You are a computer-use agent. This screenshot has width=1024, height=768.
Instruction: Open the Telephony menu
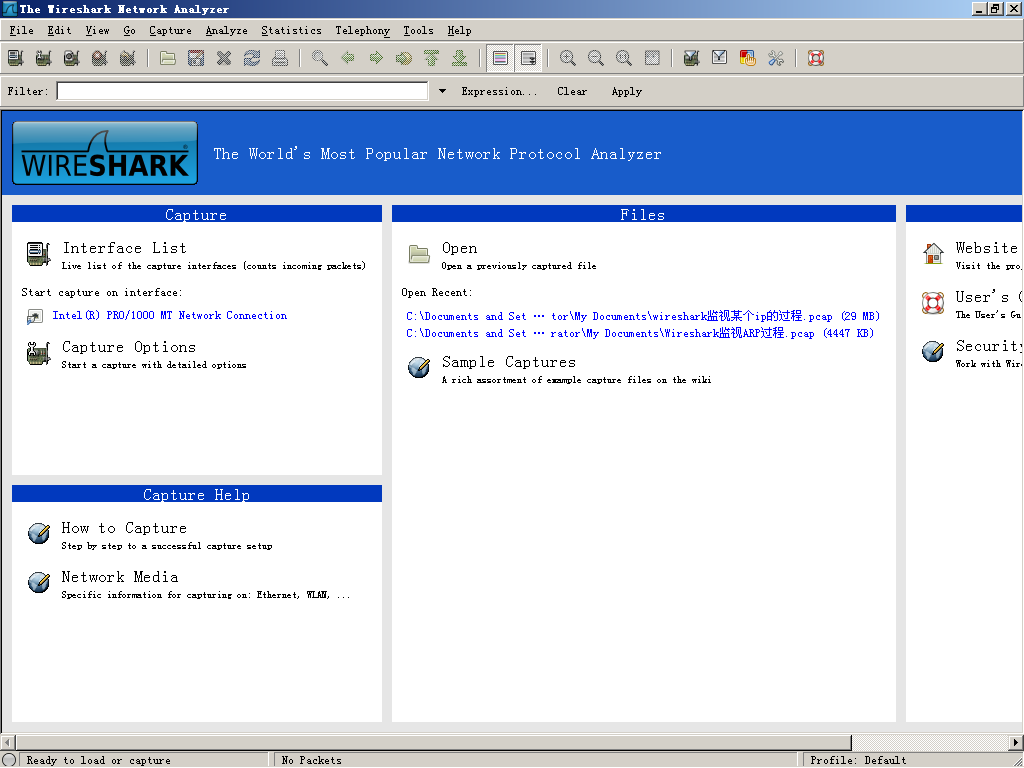click(362, 31)
